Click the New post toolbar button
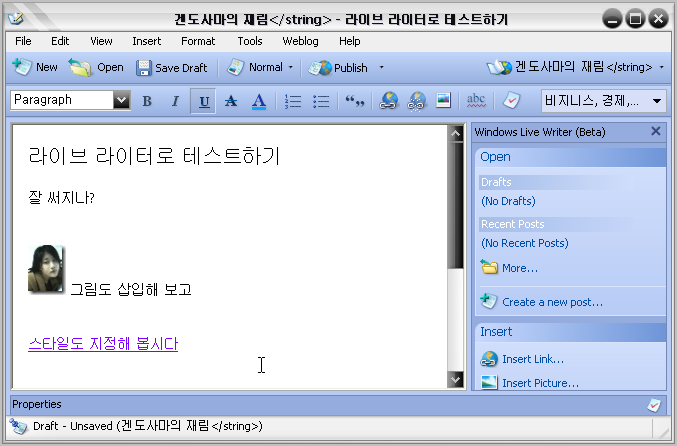 click(35, 67)
